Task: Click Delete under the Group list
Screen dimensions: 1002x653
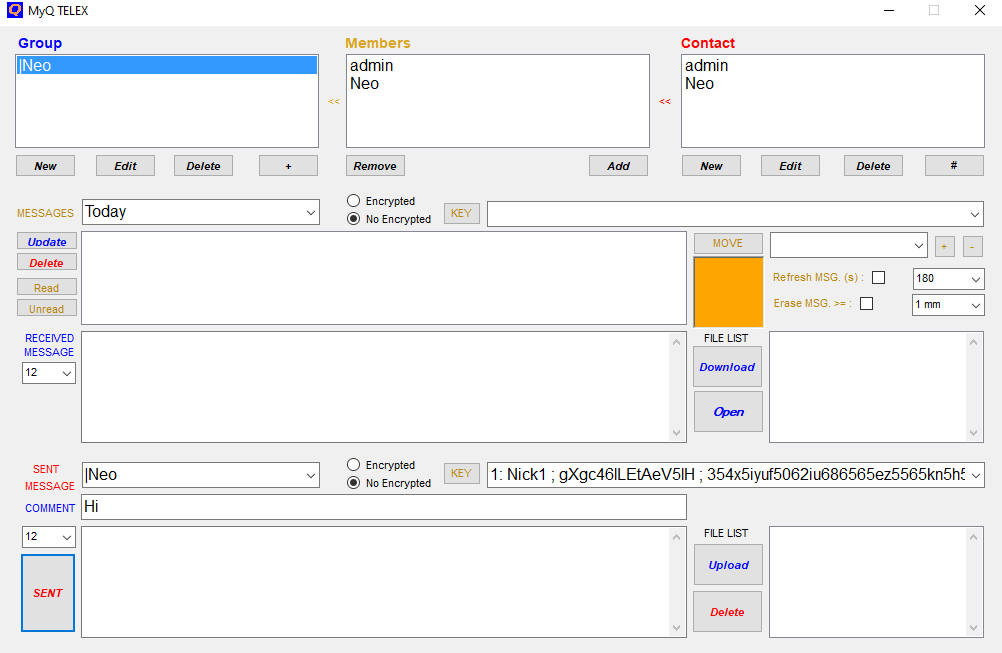Action: (x=203, y=165)
